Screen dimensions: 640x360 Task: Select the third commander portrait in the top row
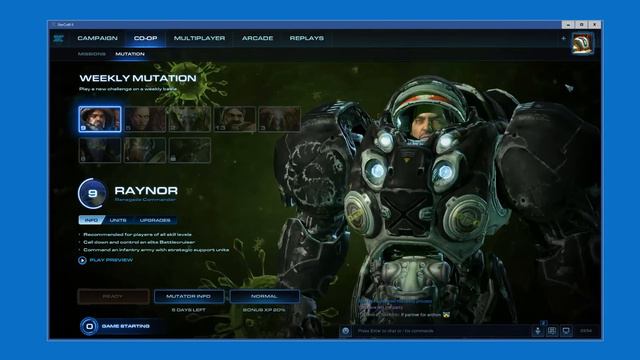[190, 119]
